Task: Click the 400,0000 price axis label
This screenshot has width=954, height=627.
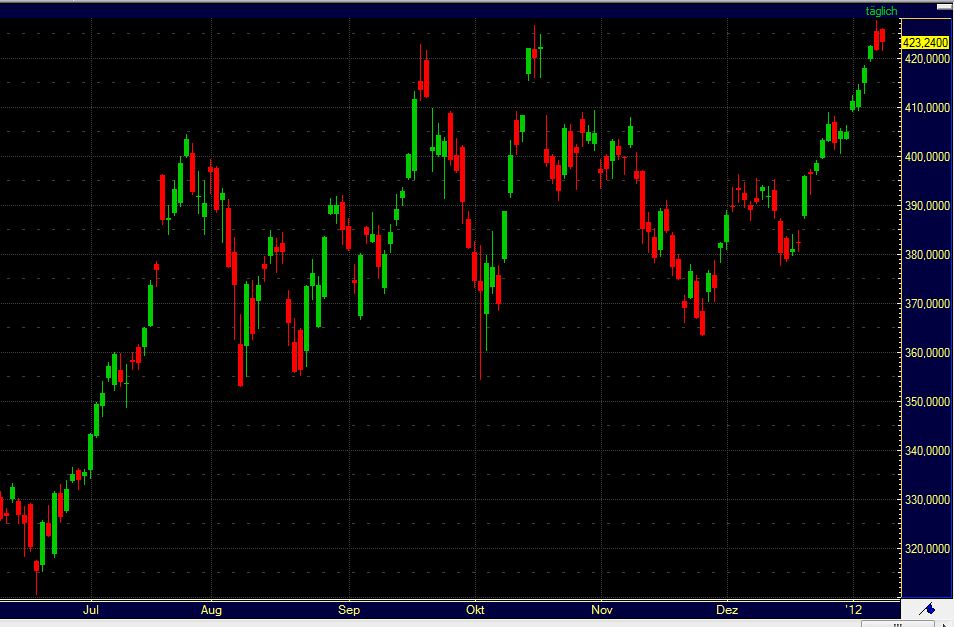Action: point(927,157)
